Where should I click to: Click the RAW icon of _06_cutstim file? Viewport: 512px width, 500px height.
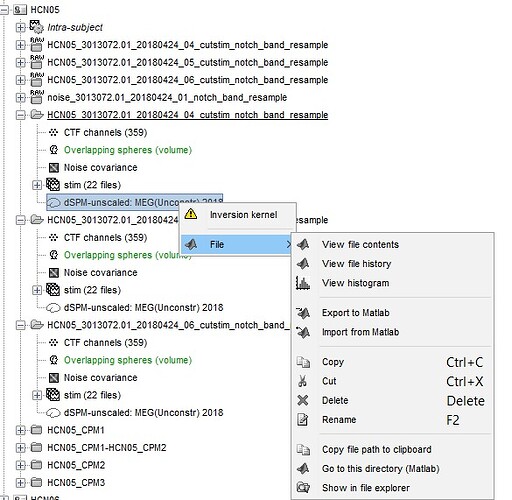click(x=36, y=79)
